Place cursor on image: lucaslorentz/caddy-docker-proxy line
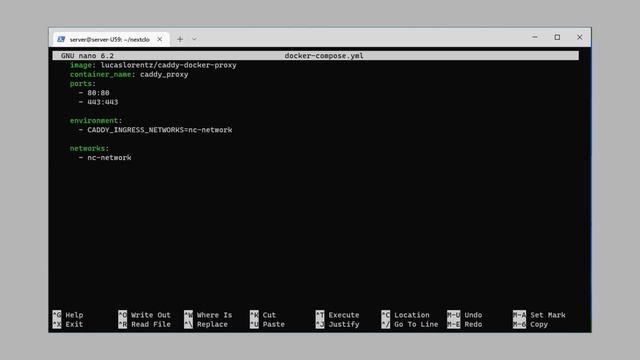Viewport: 640px width, 360px height. [153, 65]
